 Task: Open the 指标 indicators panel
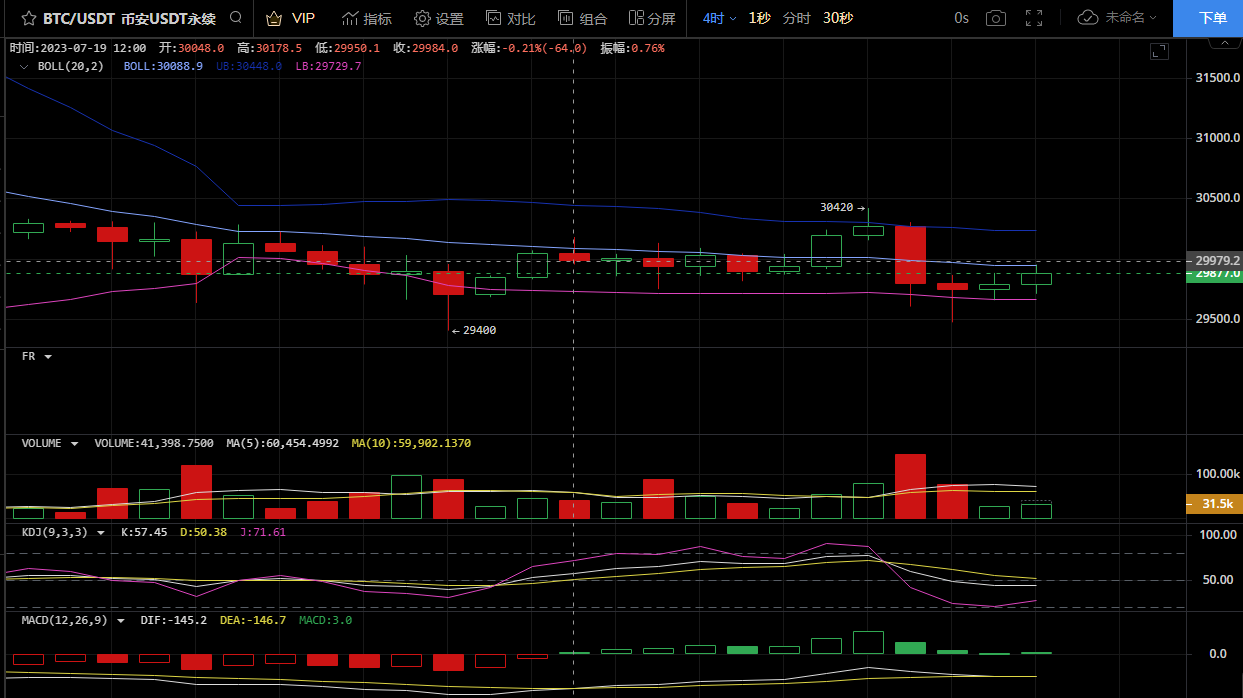click(x=366, y=18)
